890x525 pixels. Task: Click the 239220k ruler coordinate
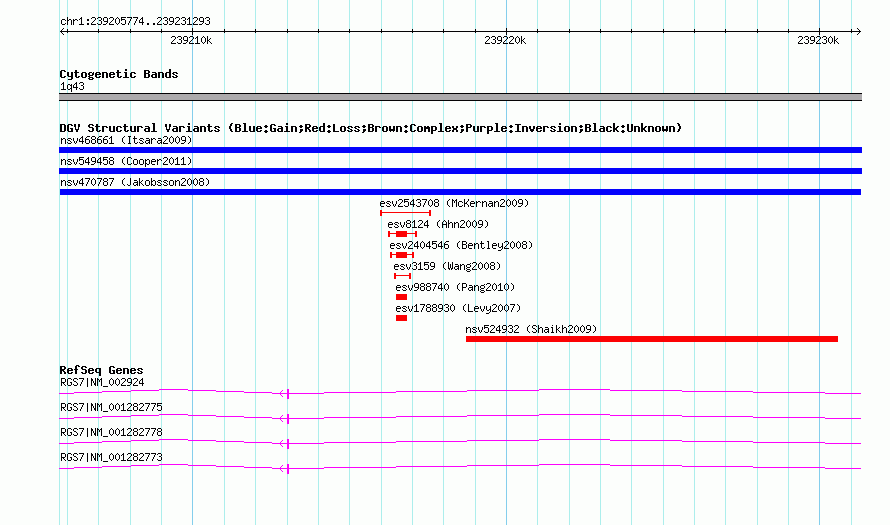tap(505, 40)
